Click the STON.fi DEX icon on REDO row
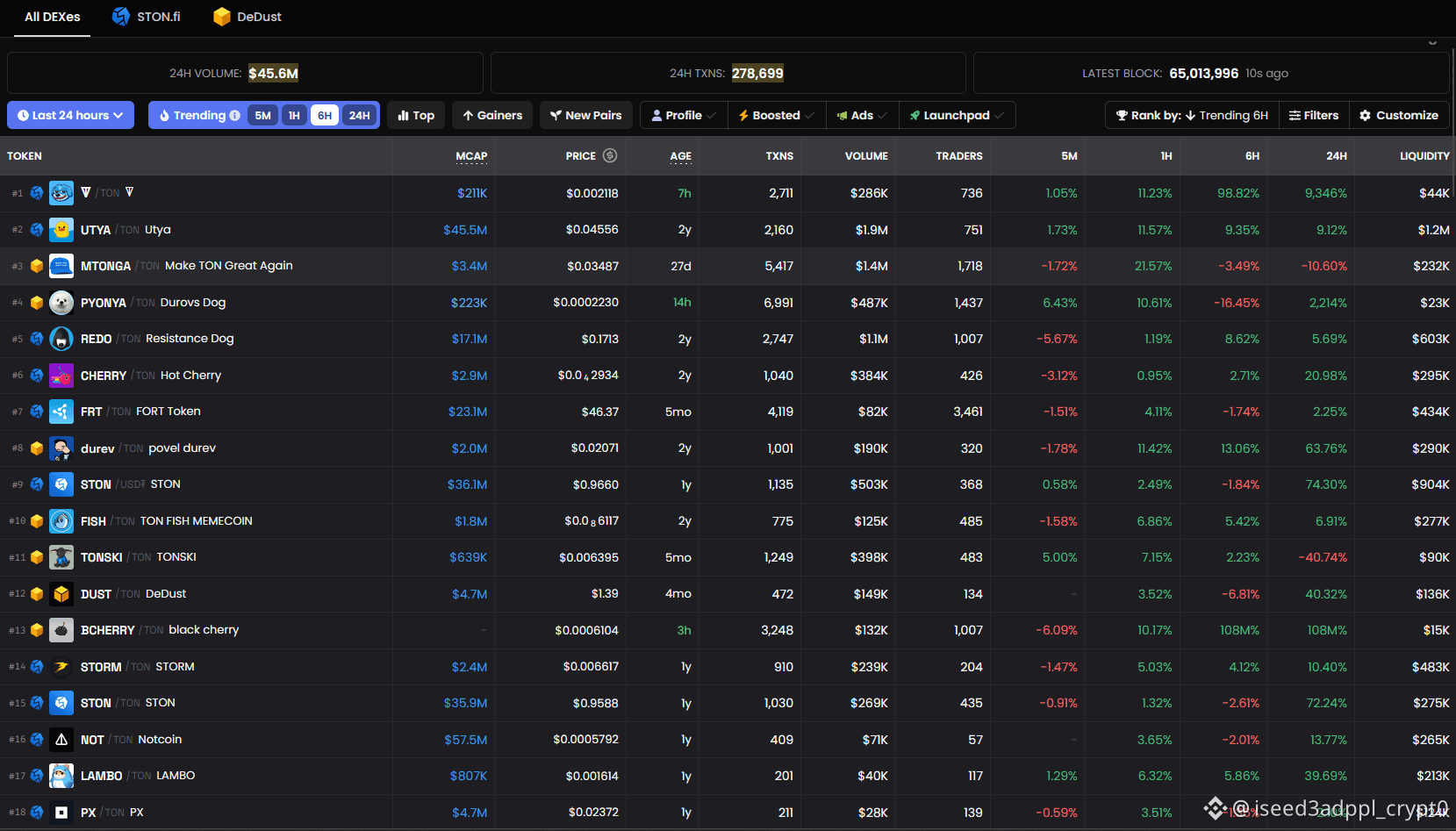 37,339
